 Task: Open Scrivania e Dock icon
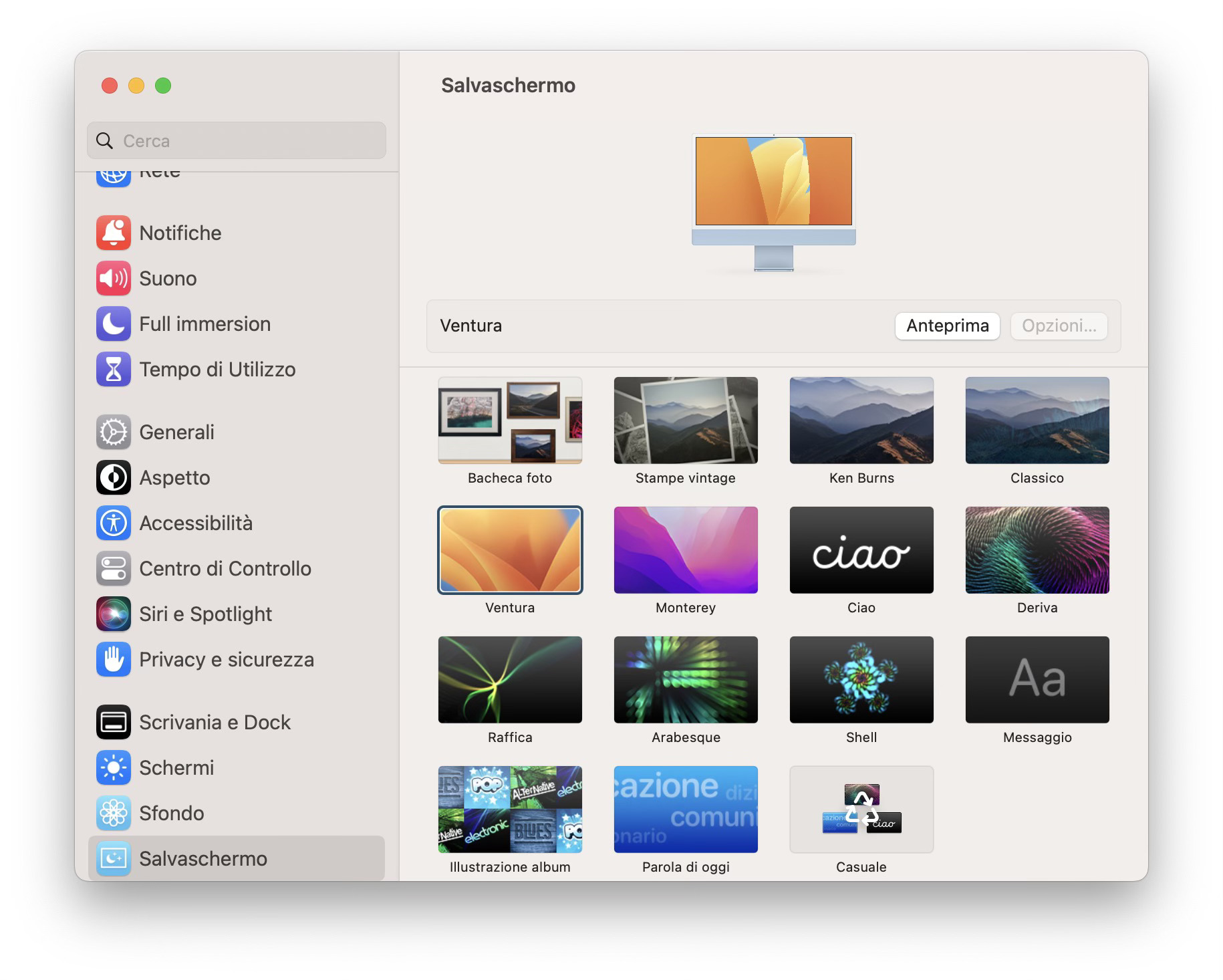pos(114,723)
